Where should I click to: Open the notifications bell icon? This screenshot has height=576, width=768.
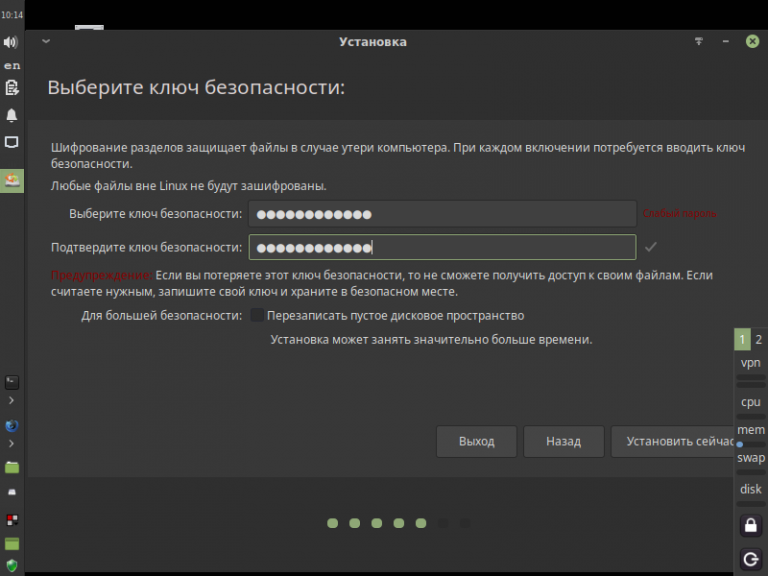[x=11, y=115]
